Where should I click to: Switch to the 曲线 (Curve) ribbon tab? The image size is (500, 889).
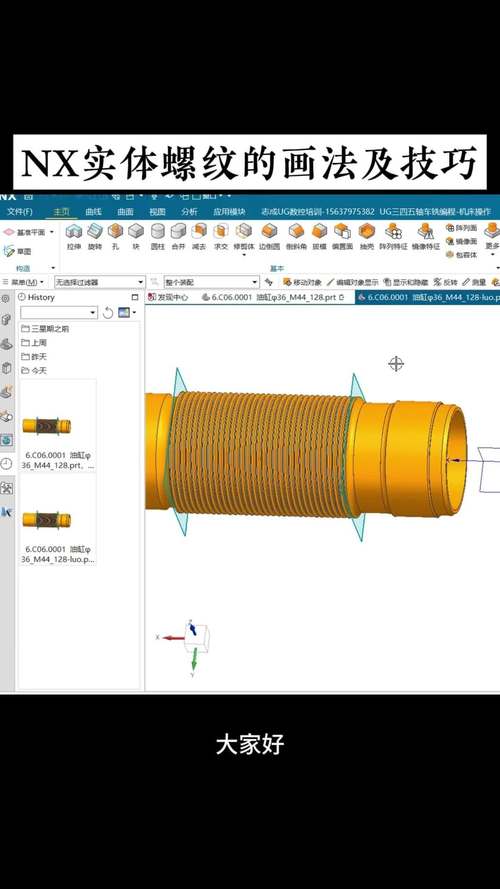(93, 211)
